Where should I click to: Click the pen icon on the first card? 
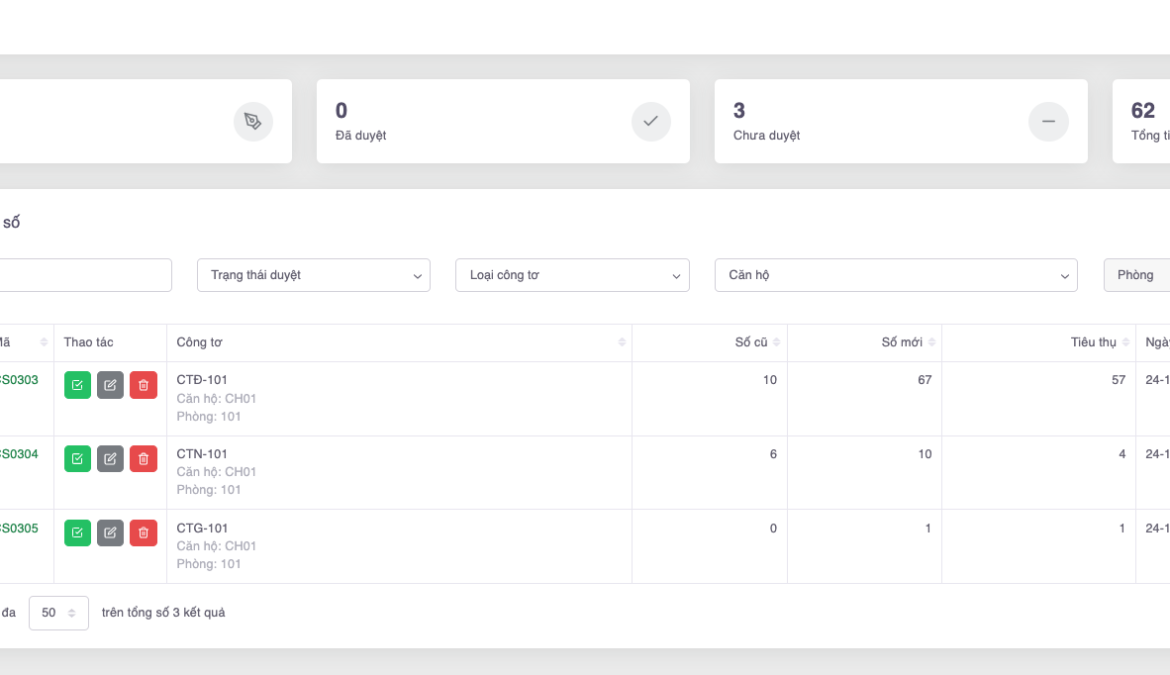pos(253,121)
